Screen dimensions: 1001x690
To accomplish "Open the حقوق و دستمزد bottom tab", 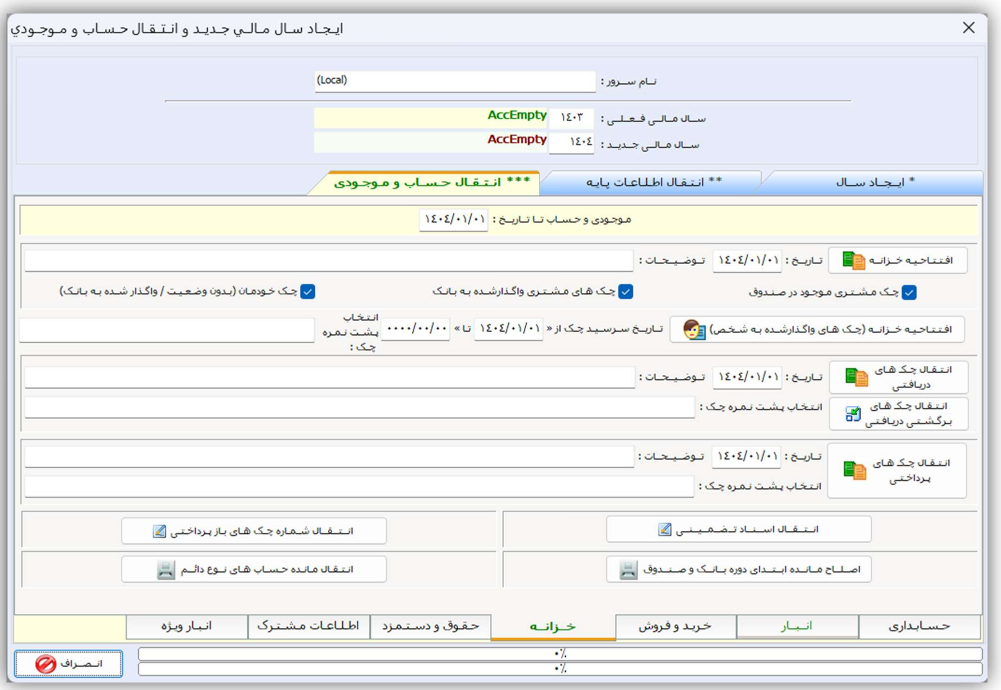I will pyautogui.click(x=431, y=626).
